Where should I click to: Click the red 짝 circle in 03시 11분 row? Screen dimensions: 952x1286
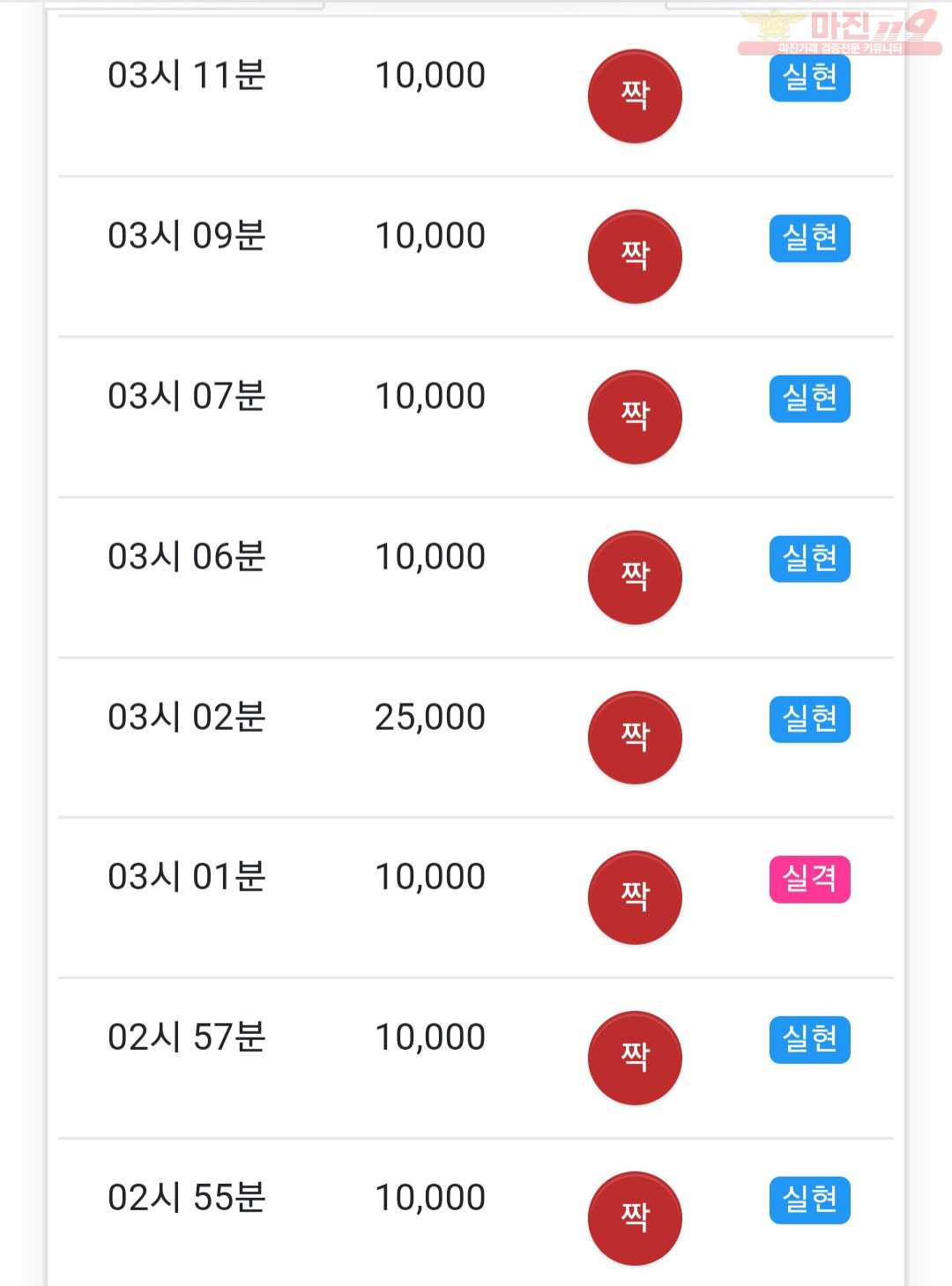(635, 96)
